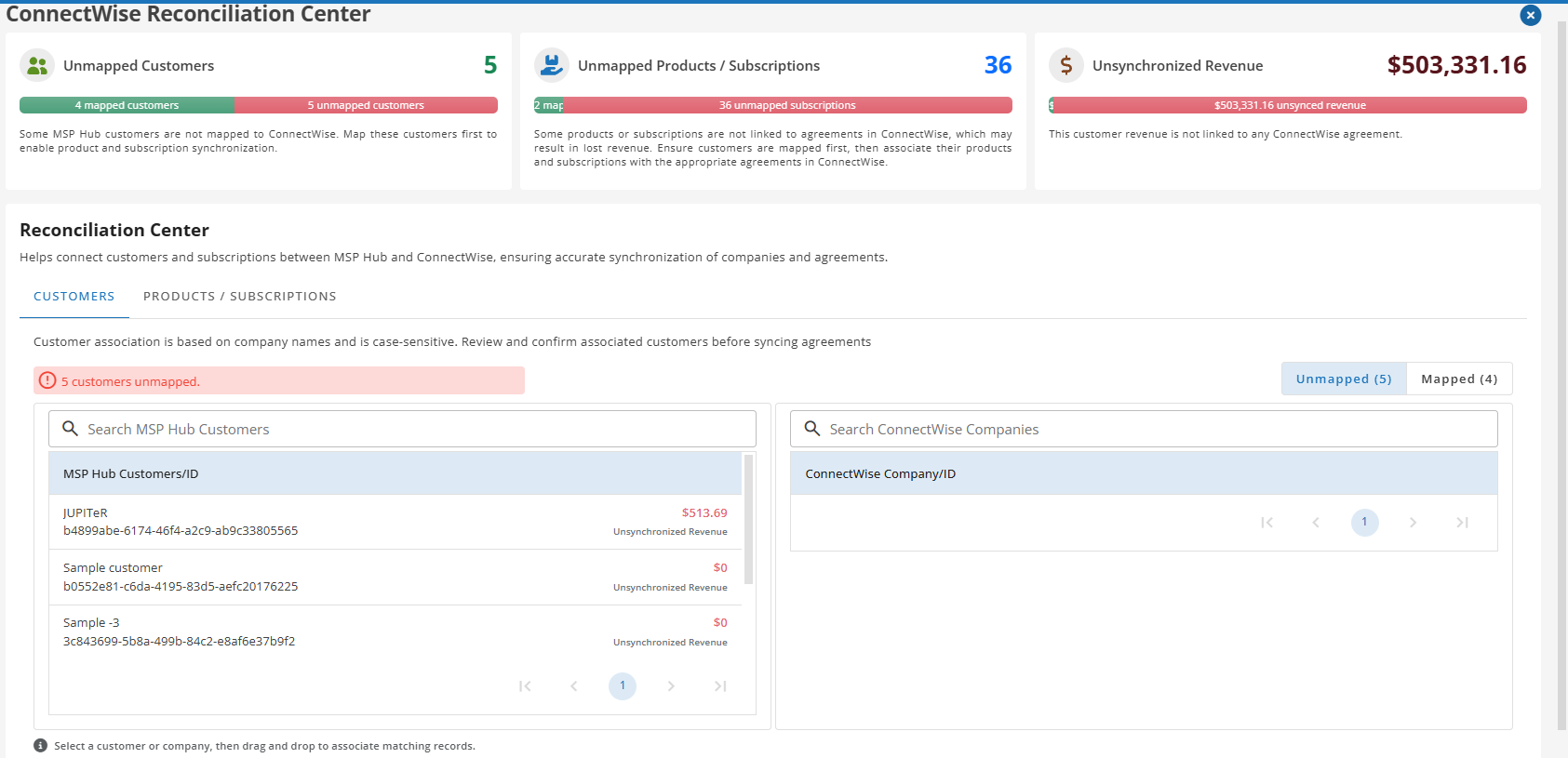Click the ConnectWise search magnifier icon
This screenshot has width=1568, height=758.
click(812, 429)
